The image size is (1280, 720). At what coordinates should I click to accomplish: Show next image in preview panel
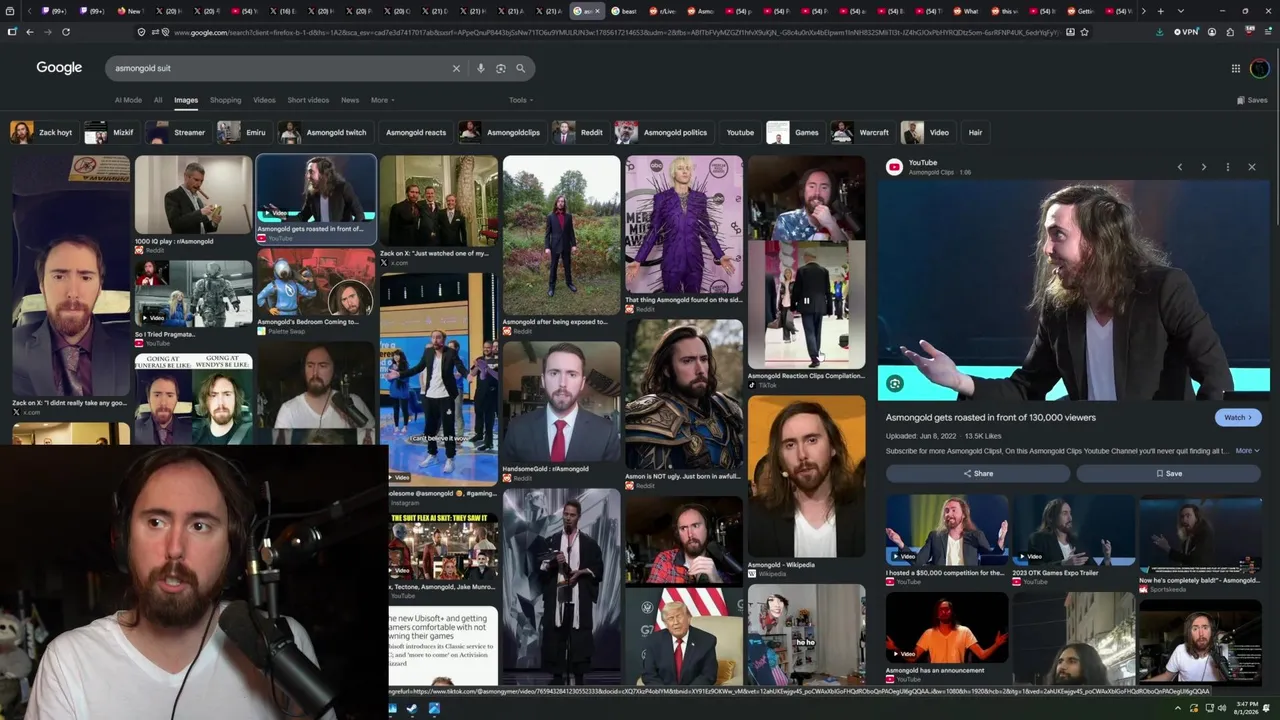pyautogui.click(x=1204, y=167)
